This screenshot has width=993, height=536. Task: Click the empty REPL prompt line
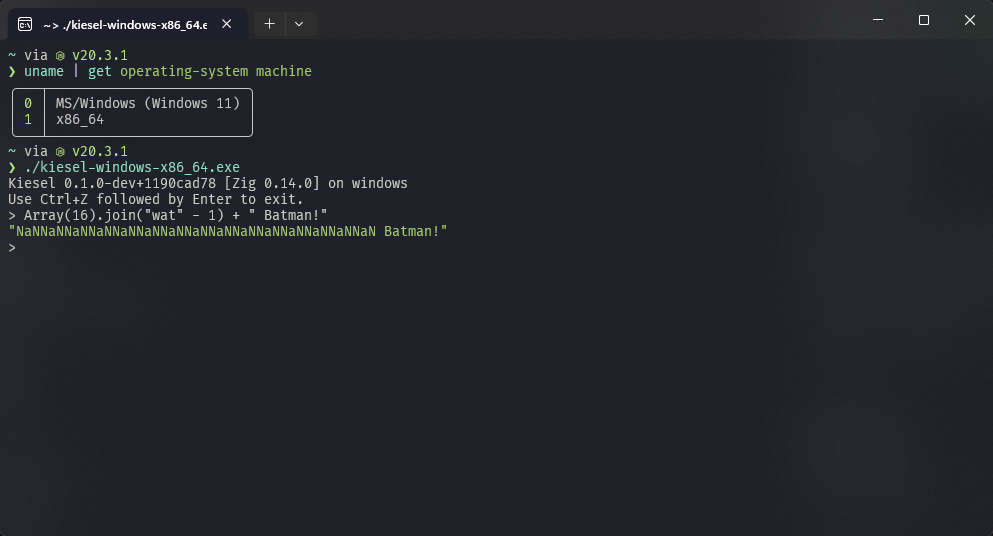(12, 248)
